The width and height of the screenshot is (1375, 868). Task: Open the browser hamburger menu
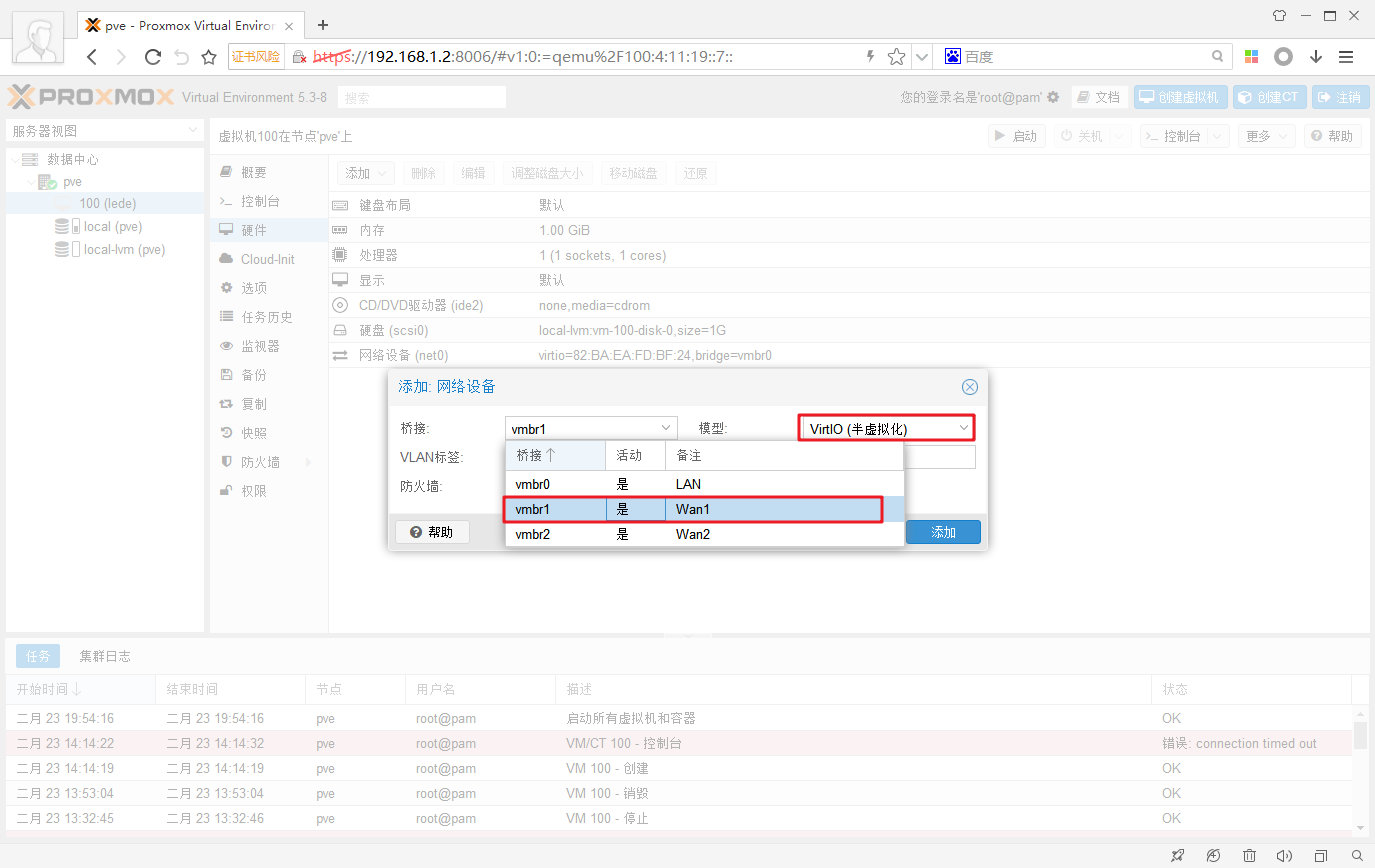pyautogui.click(x=1346, y=57)
